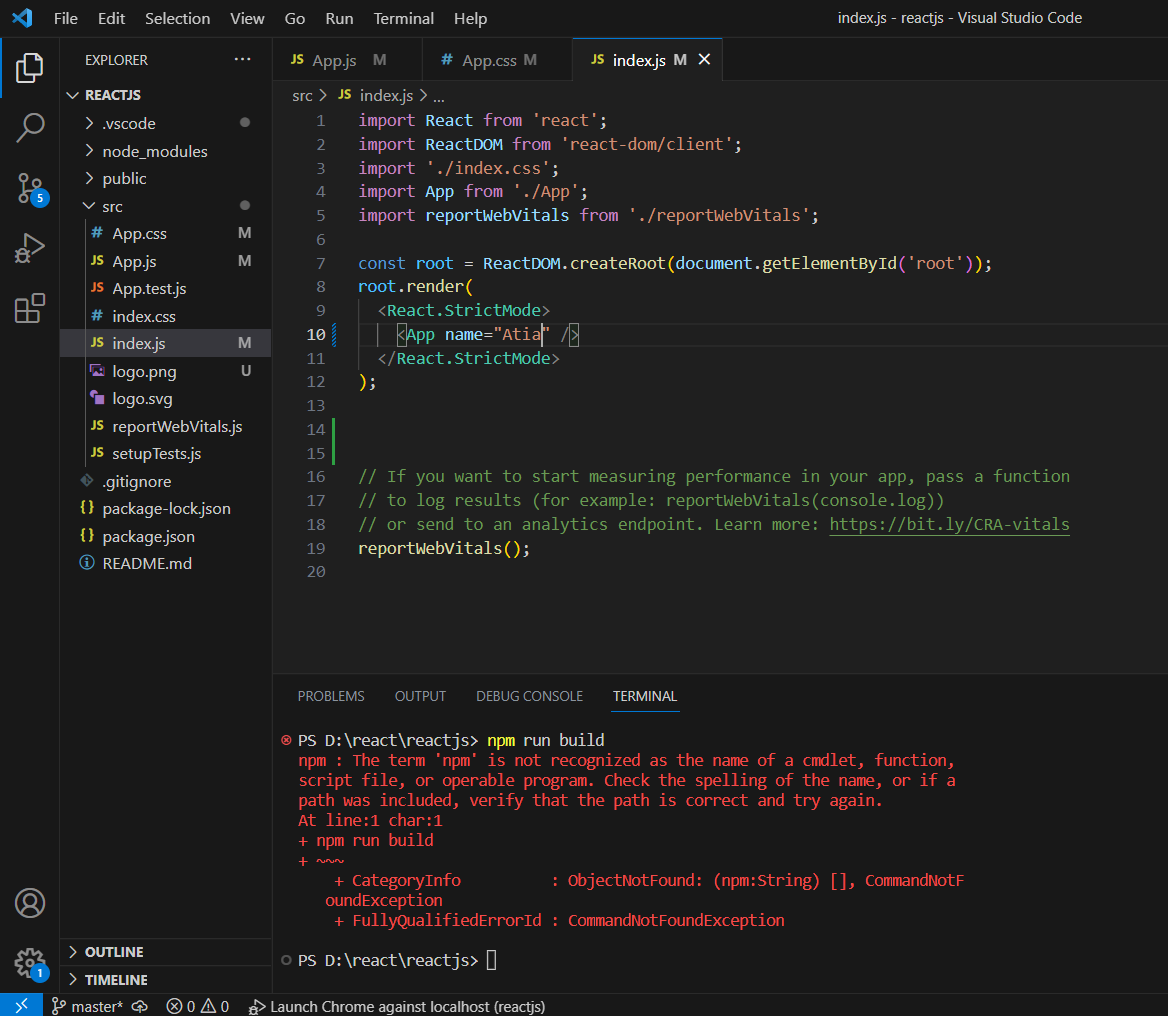Launch Chrome against localhost from status bar
Screen dimensions: 1168x1016
click(x=397, y=1006)
